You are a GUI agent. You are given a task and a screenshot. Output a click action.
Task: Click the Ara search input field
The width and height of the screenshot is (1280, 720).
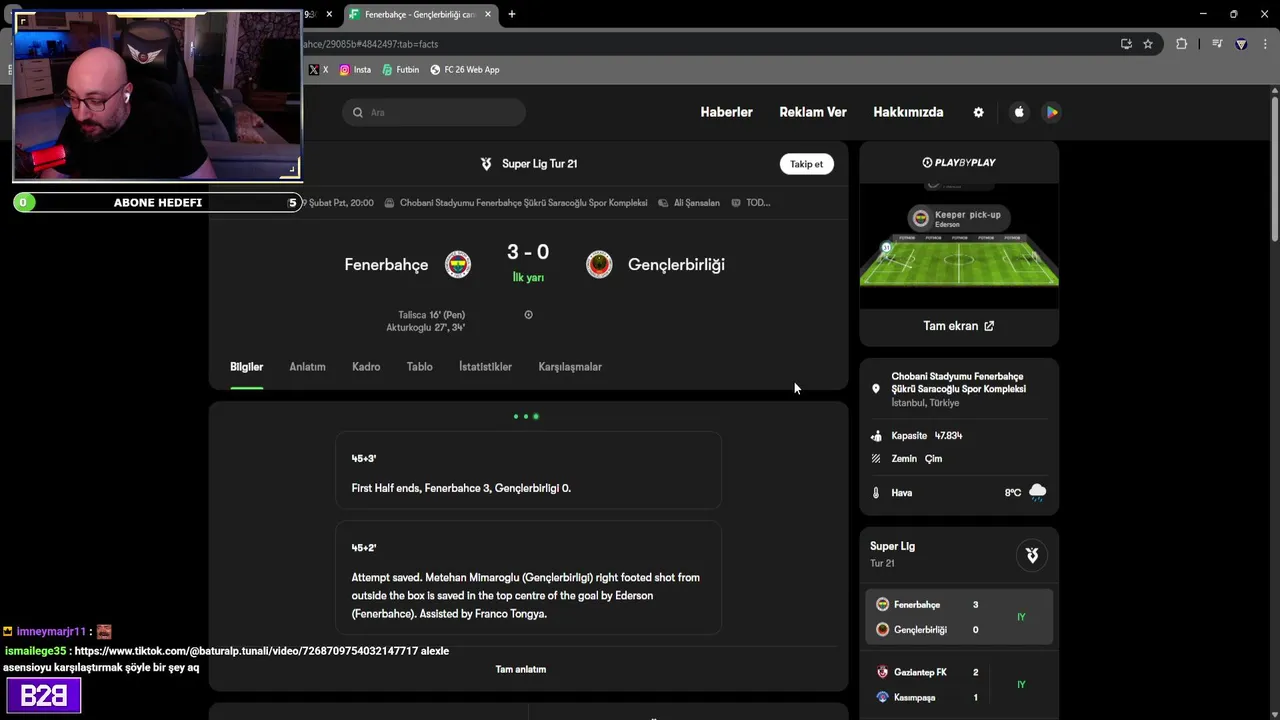click(x=434, y=112)
